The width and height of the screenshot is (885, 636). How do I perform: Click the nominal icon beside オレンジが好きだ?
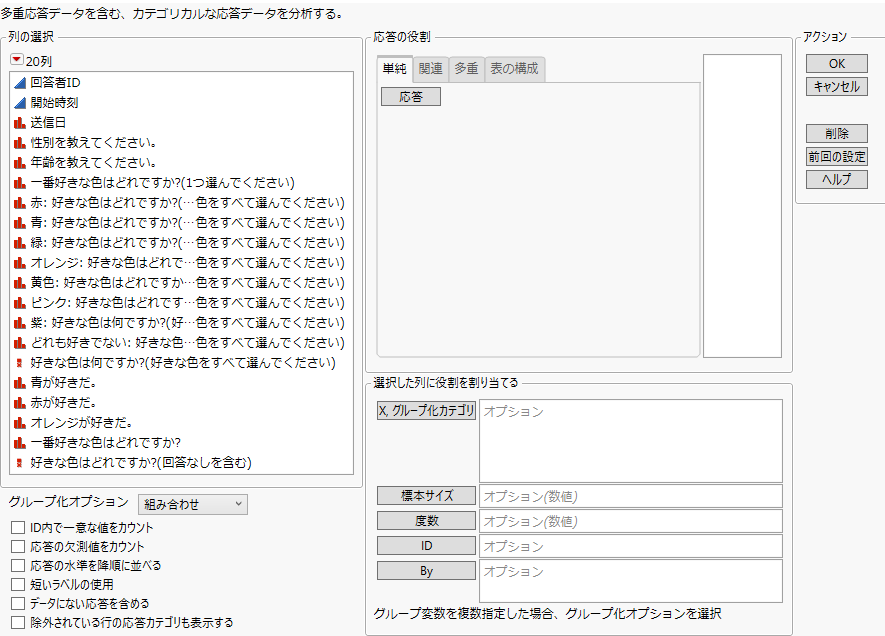pyautogui.click(x=18, y=422)
